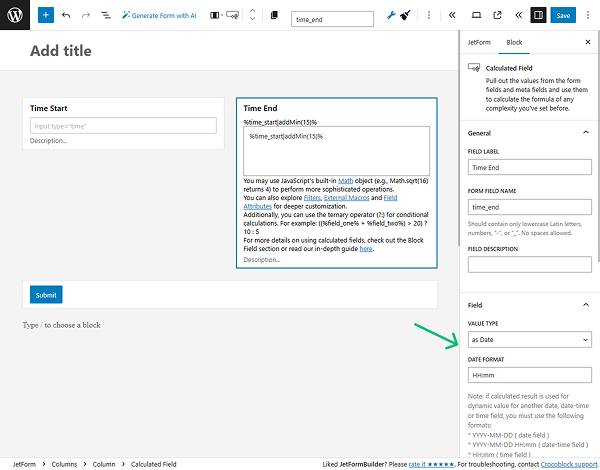Select the Block tab in sidebar
The image size is (600, 470).
tap(514, 43)
